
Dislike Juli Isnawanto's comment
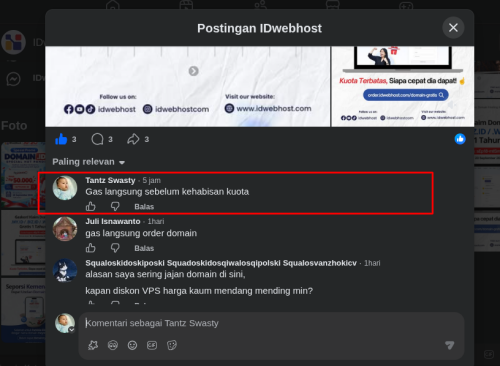[x=115, y=248]
